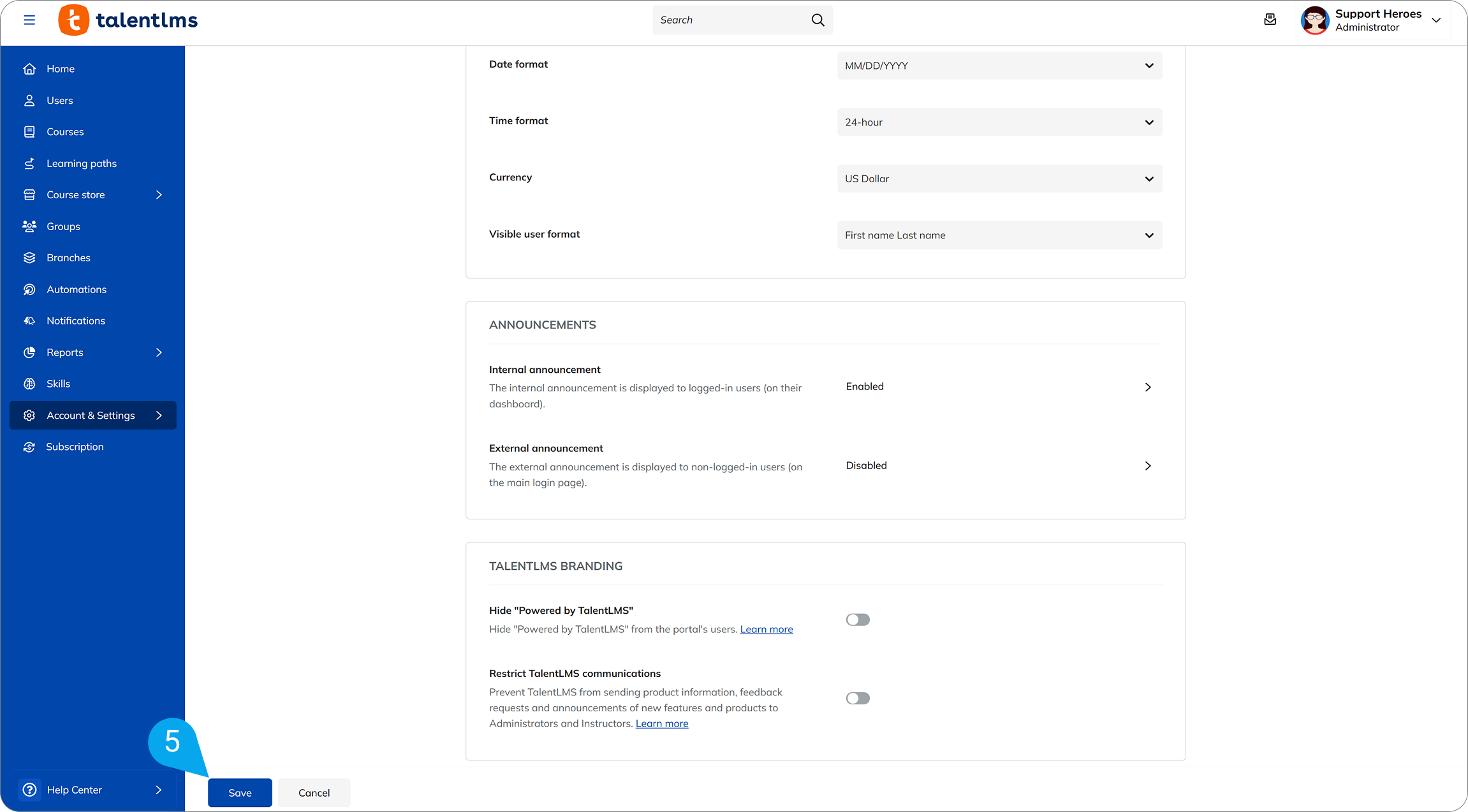Screen dimensions: 1468x812
Task: Enable Restrict TalentLMS communications
Action: (x=858, y=698)
